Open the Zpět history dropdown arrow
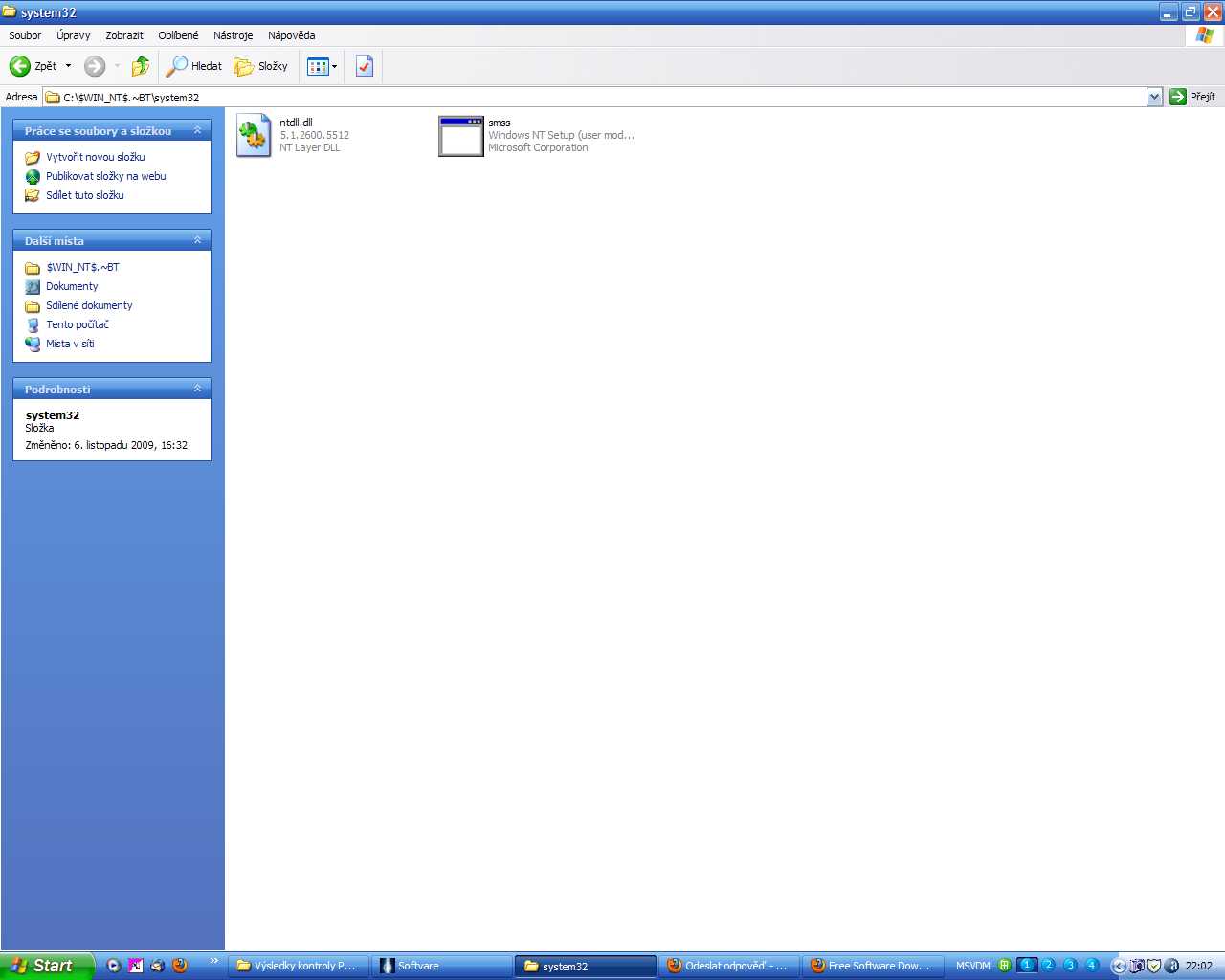The height and width of the screenshot is (980, 1225). [x=68, y=66]
